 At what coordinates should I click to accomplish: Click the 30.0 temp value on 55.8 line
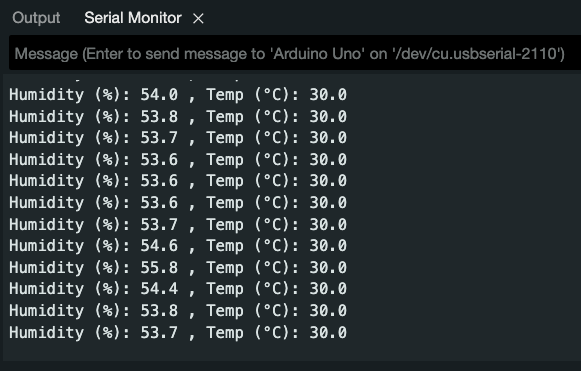click(x=328, y=268)
